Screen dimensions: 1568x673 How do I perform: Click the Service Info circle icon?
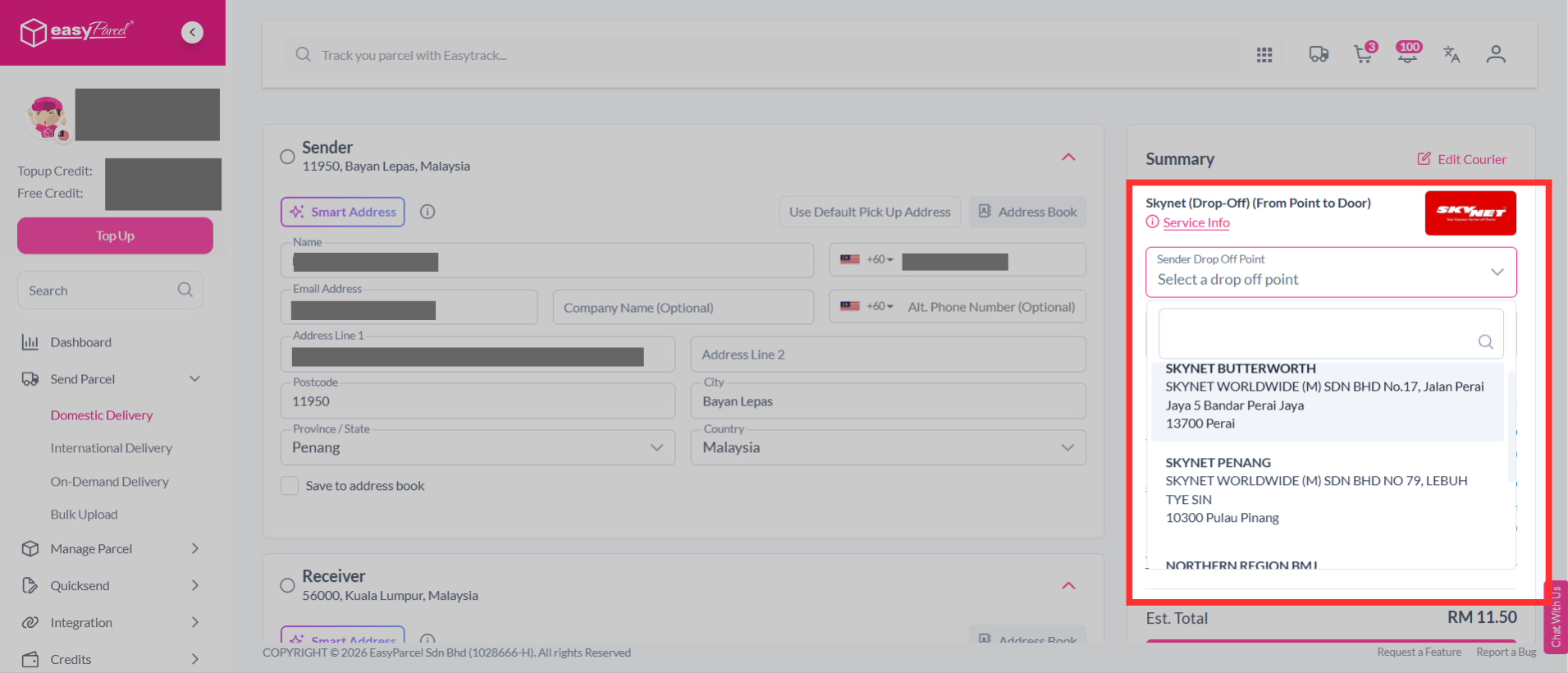click(x=1153, y=222)
